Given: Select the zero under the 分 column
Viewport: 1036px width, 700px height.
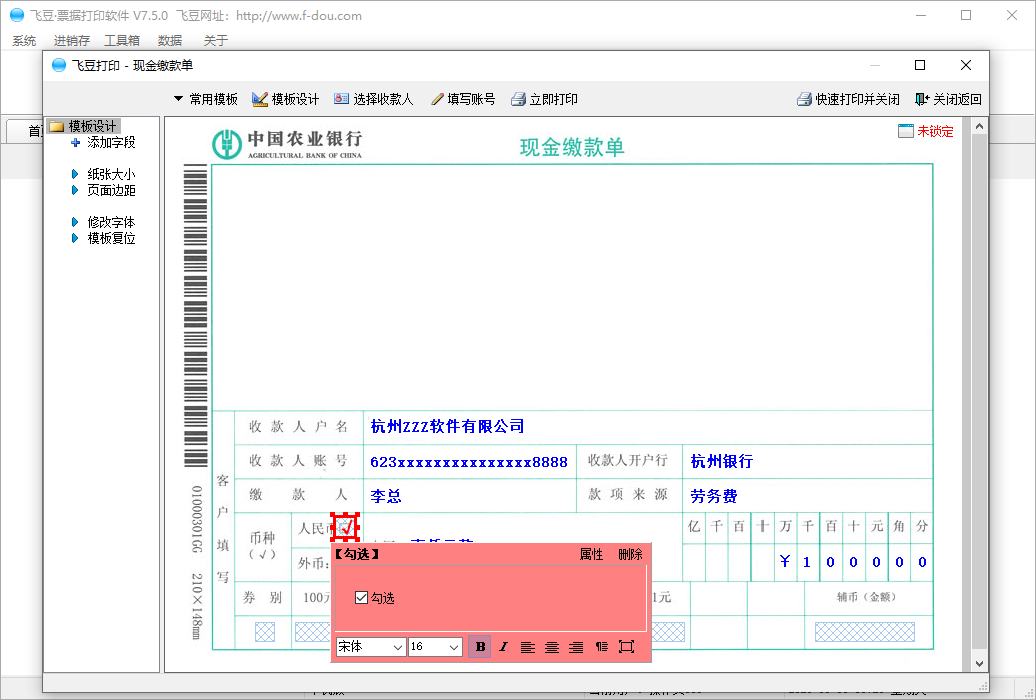Looking at the screenshot, I should click(x=922, y=563).
